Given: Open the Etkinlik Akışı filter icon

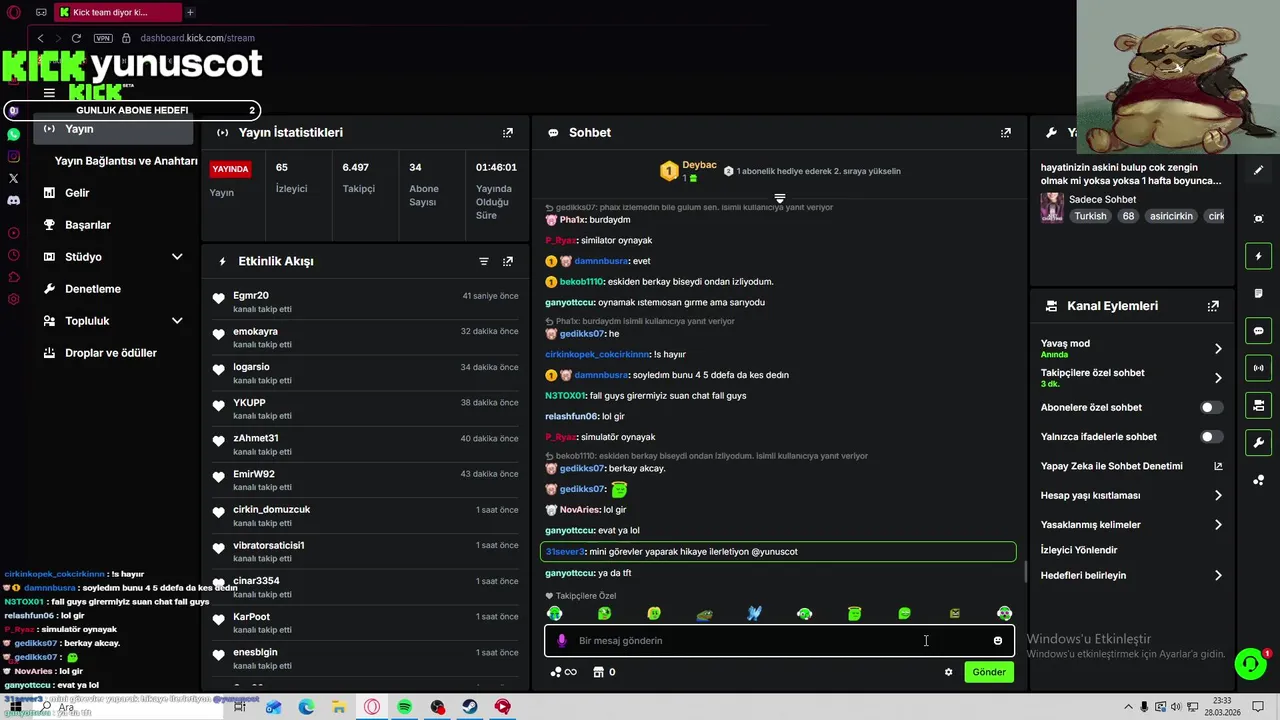Looking at the screenshot, I should click(484, 261).
